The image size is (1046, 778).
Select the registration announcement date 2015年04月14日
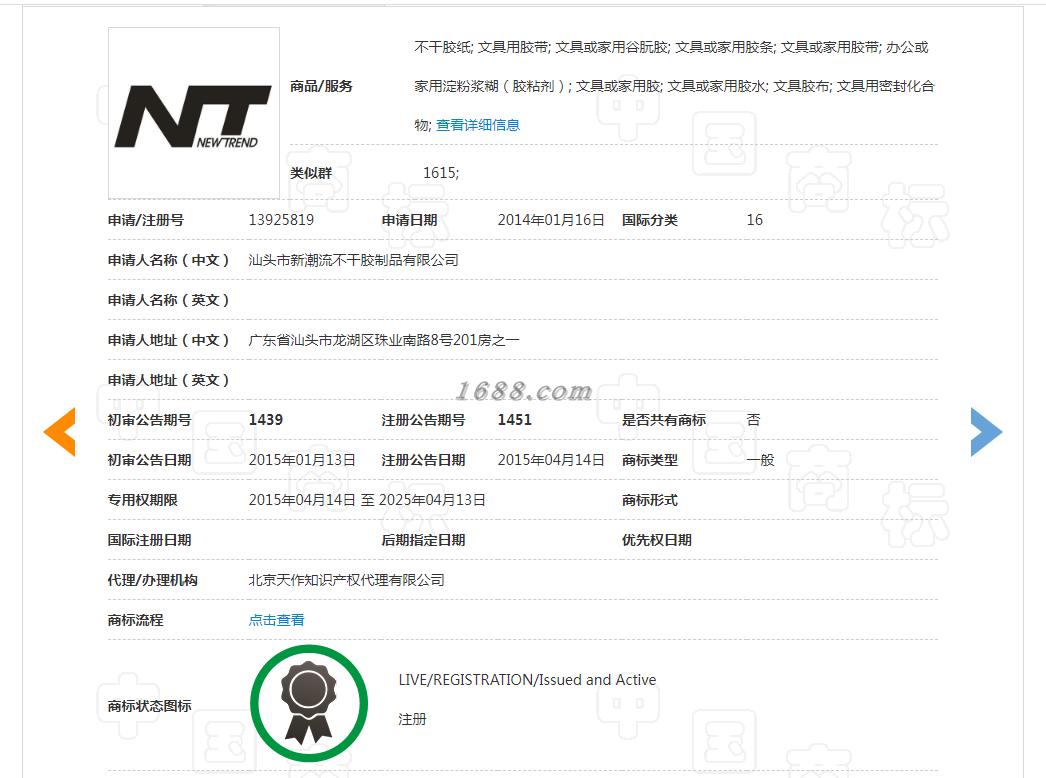[x=551, y=460]
